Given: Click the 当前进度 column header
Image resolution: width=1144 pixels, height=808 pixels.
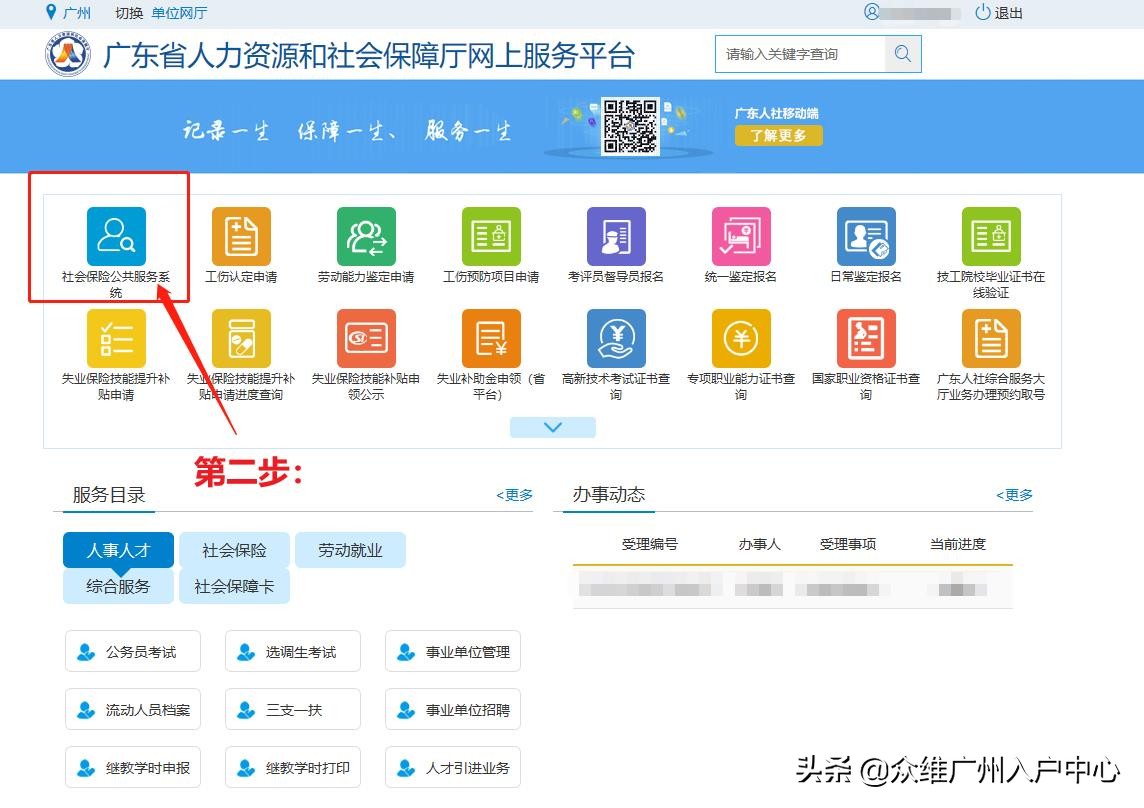Looking at the screenshot, I should pos(958,544).
